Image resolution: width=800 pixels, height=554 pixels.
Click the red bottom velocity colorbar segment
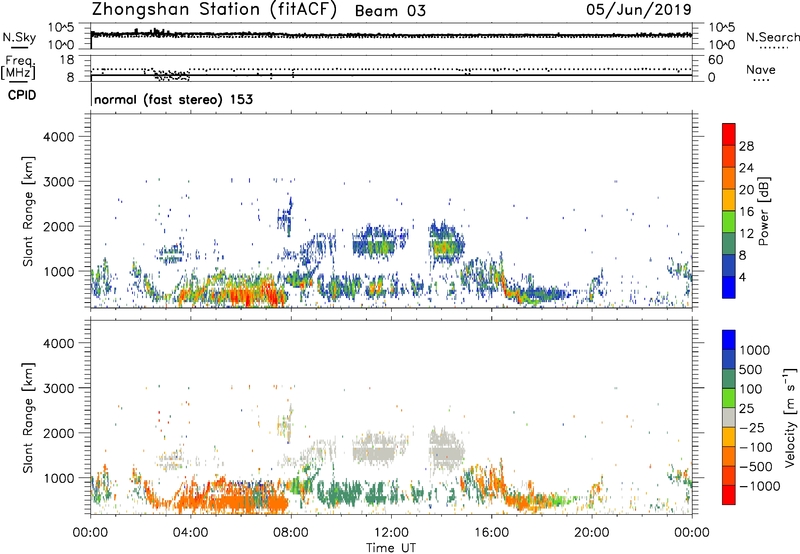pos(729,495)
